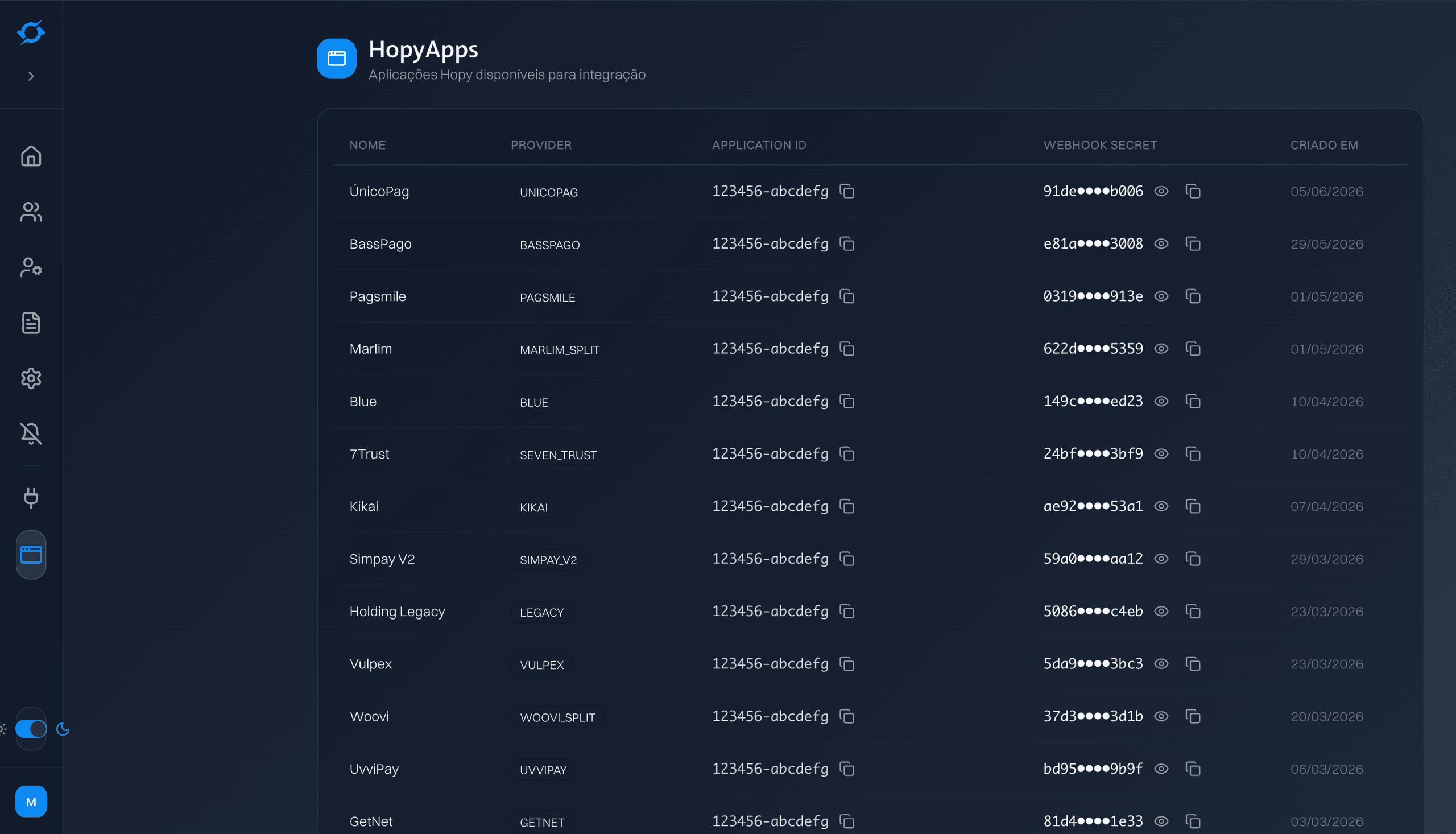Image resolution: width=1456 pixels, height=834 pixels.
Task: Reveal Vulpex webhook secret
Action: pos(1161,664)
